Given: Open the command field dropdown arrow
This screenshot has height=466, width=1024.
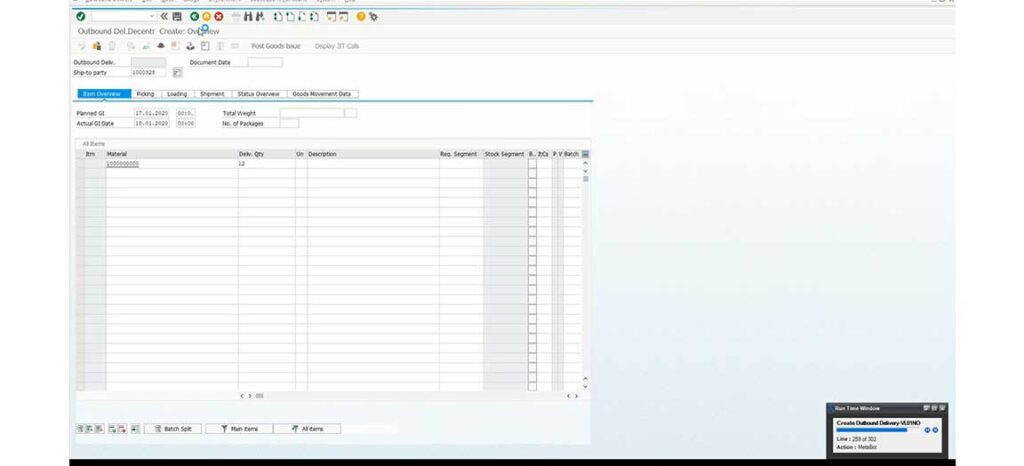Looking at the screenshot, I should click(152, 17).
